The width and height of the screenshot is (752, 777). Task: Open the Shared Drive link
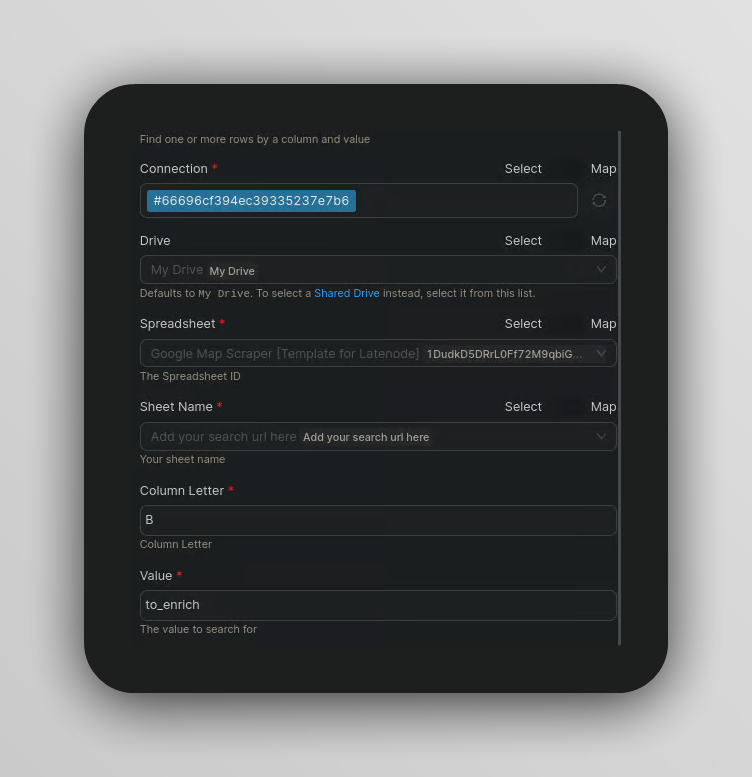pyautogui.click(x=347, y=293)
